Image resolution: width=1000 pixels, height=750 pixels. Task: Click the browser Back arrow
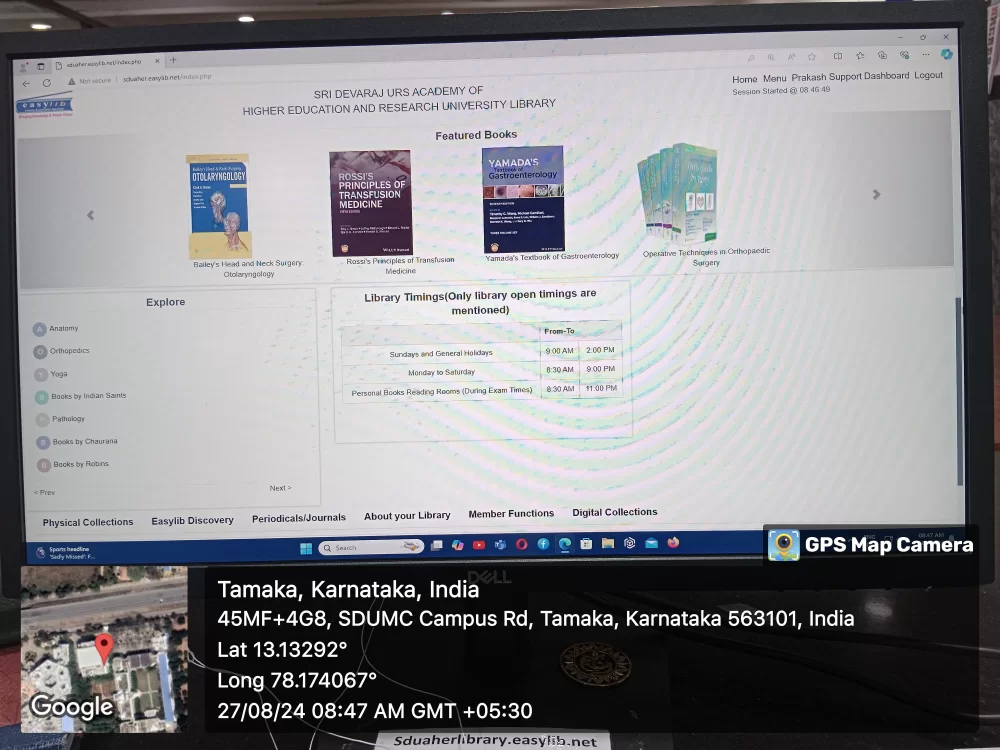tap(26, 84)
